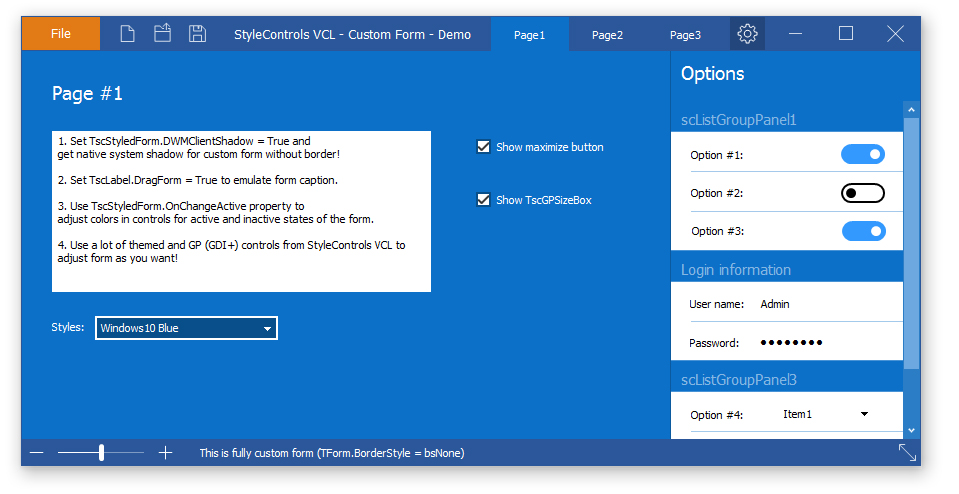This screenshot has height=494, width=959.
Task: Turn off the Option #1 switch
Action: 863,155
